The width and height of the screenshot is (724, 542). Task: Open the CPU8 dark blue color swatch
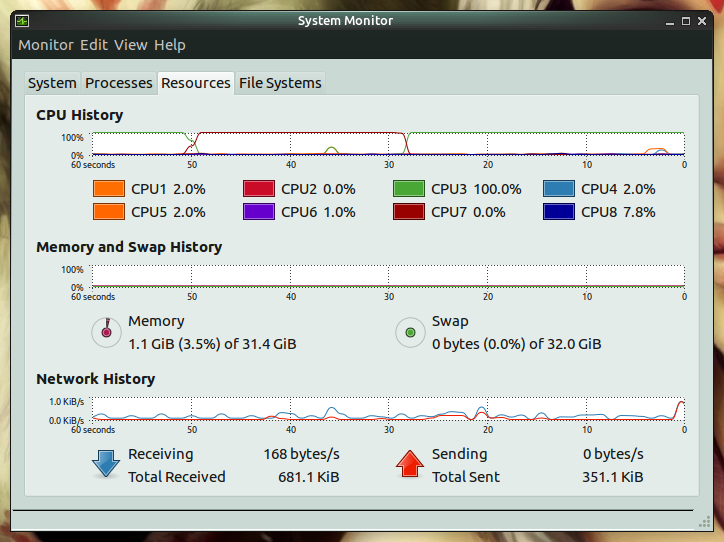pos(559,212)
